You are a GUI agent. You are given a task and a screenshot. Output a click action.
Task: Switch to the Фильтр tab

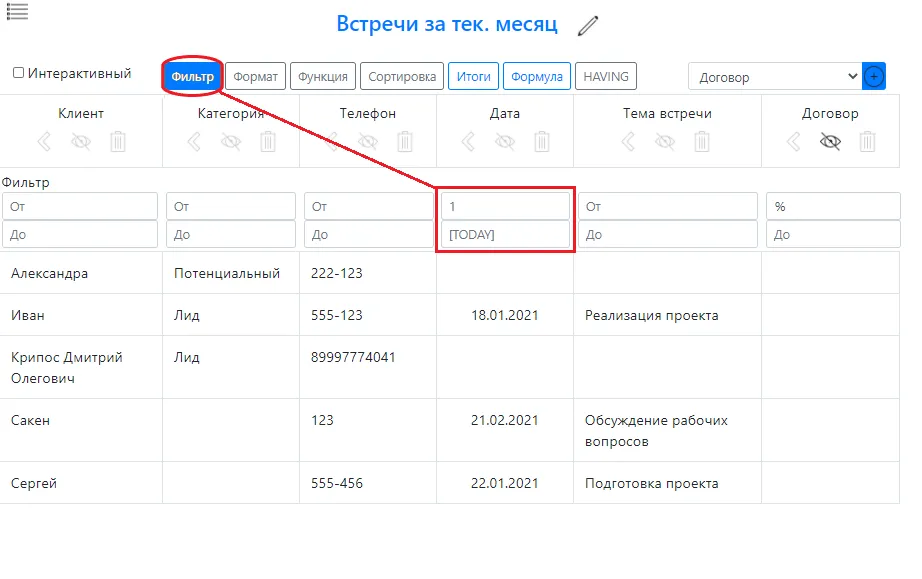[x=192, y=76]
